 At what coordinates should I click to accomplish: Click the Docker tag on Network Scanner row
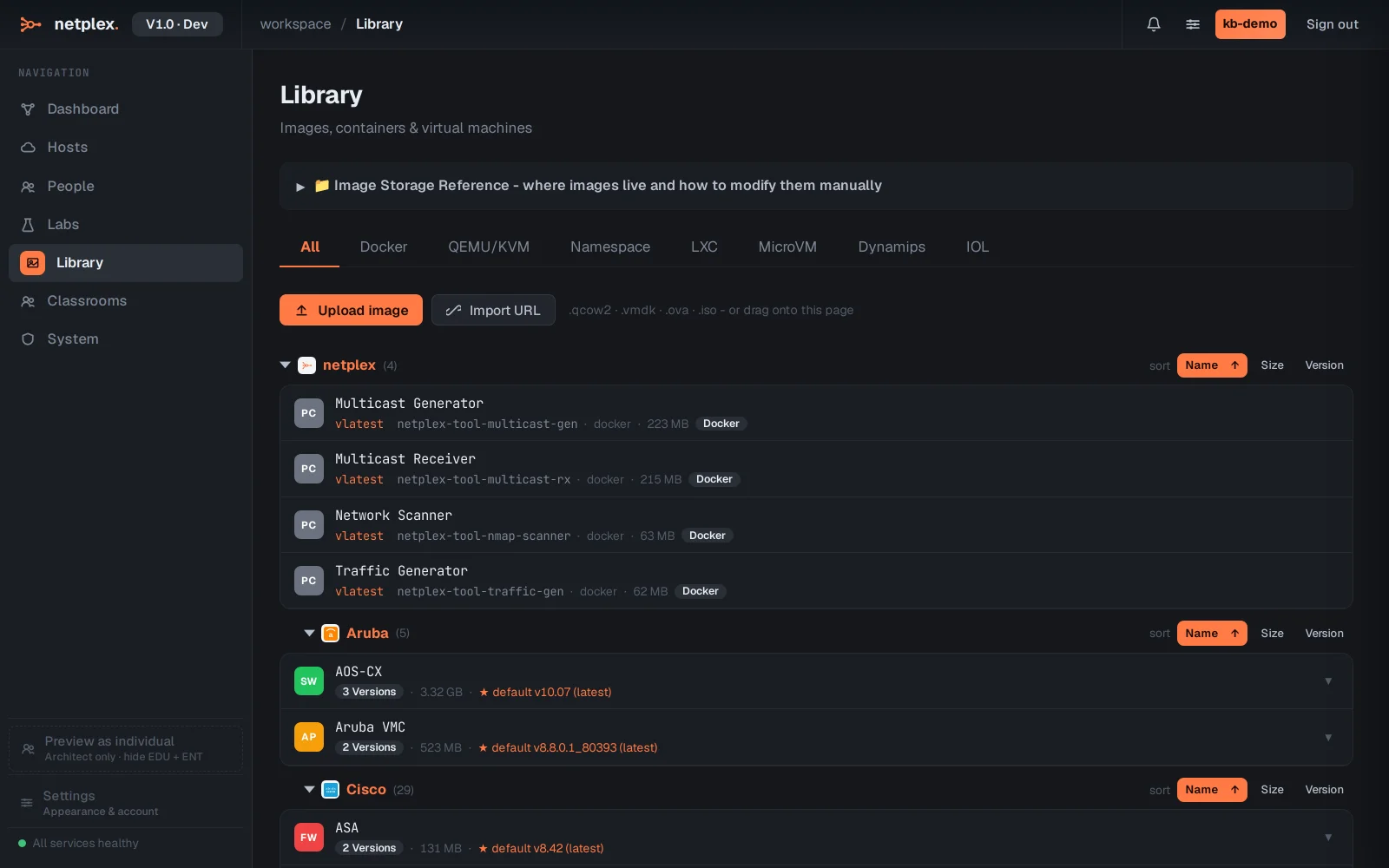708,536
